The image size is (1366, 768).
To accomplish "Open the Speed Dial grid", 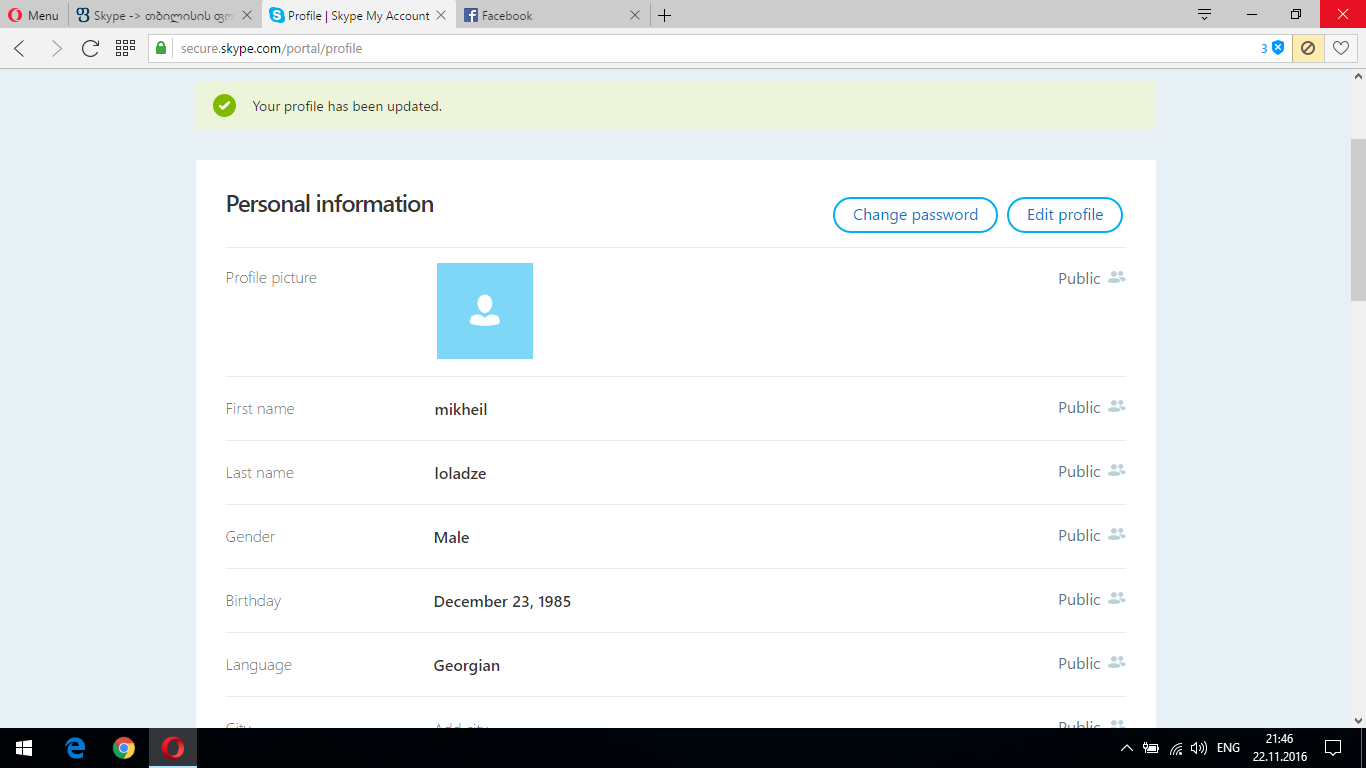I will point(125,48).
